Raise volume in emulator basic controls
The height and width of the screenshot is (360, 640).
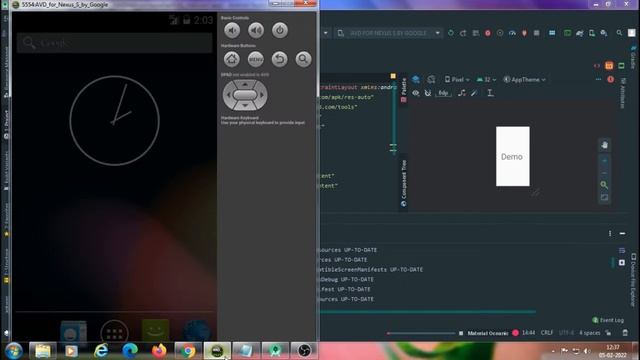[x=256, y=30]
